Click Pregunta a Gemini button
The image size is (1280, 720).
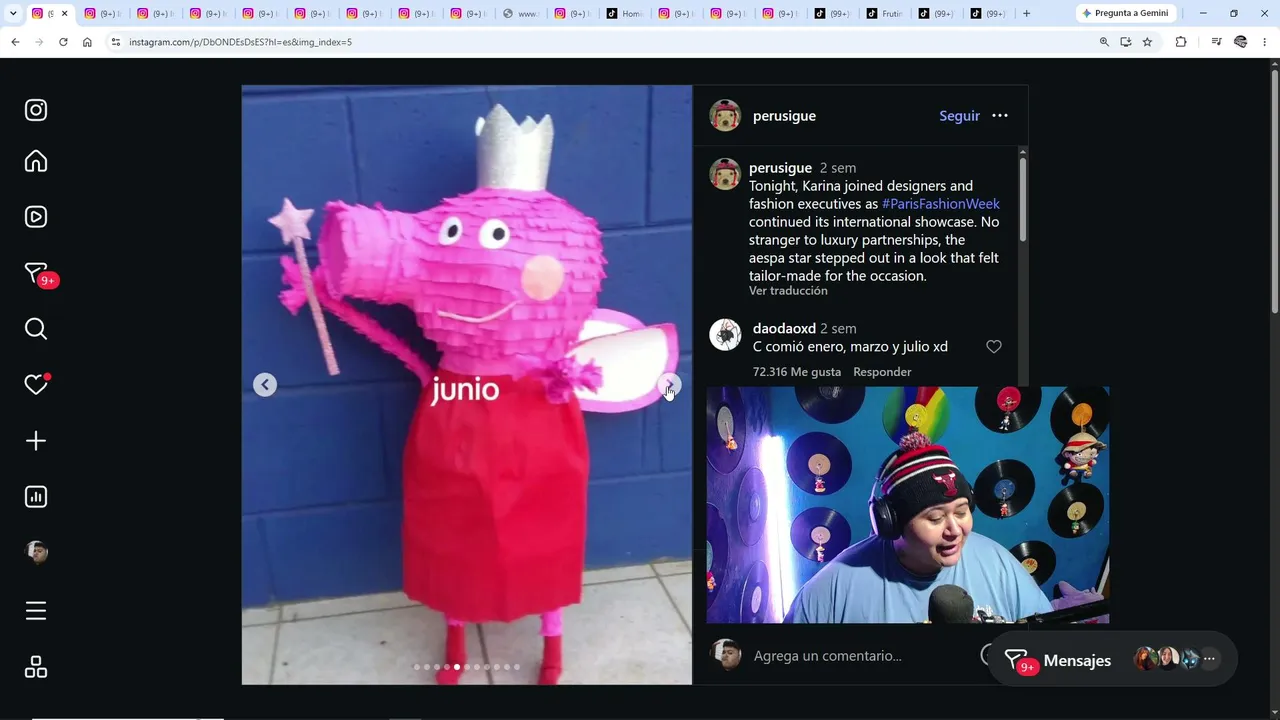pos(1125,13)
